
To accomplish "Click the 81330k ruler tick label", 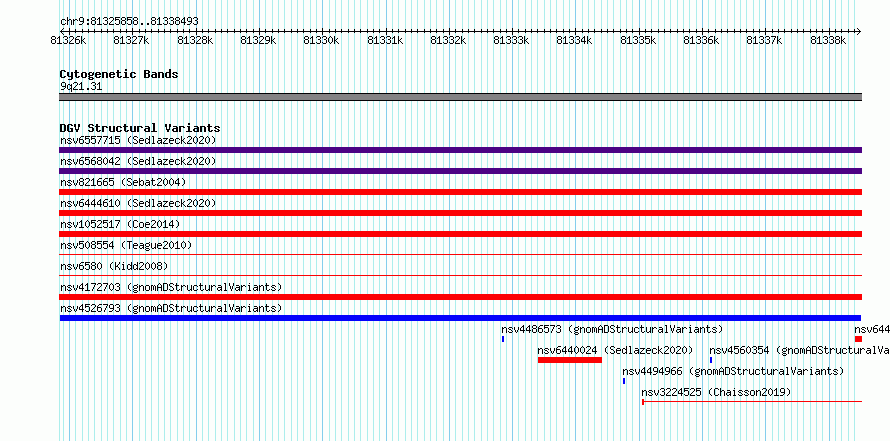I will click(321, 40).
